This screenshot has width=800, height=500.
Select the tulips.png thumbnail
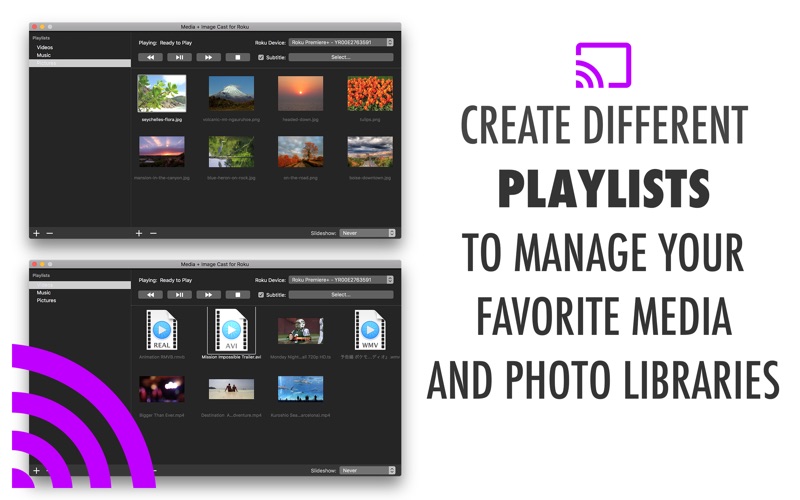point(370,93)
